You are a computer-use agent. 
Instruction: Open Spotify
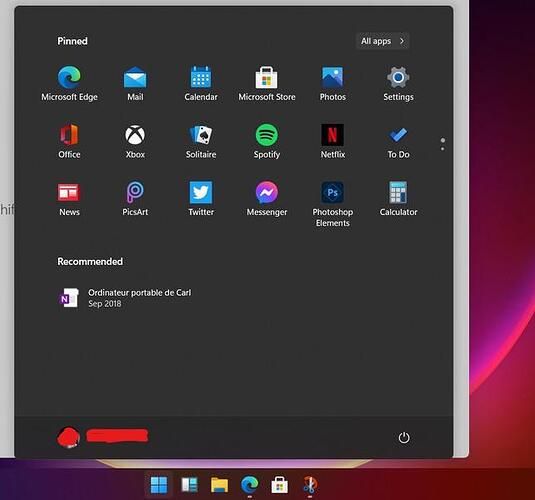coord(267,141)
